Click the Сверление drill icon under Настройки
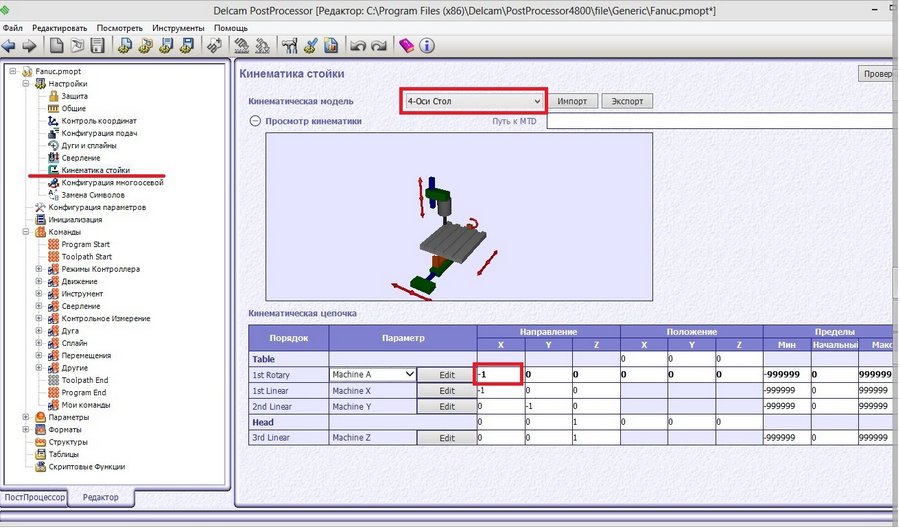This screenshot has width=900, height=528. pos(53,157)
